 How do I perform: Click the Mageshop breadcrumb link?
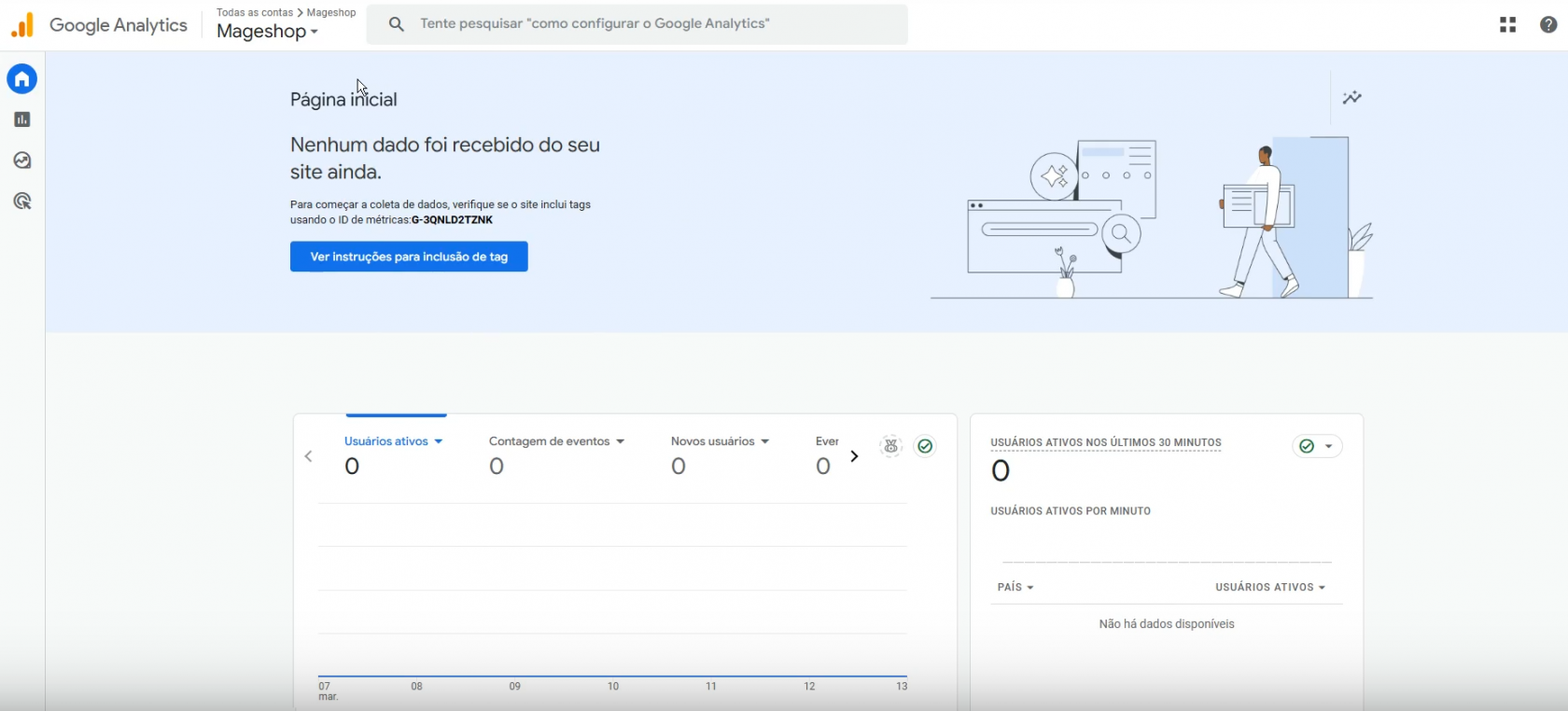coord(331,12)
